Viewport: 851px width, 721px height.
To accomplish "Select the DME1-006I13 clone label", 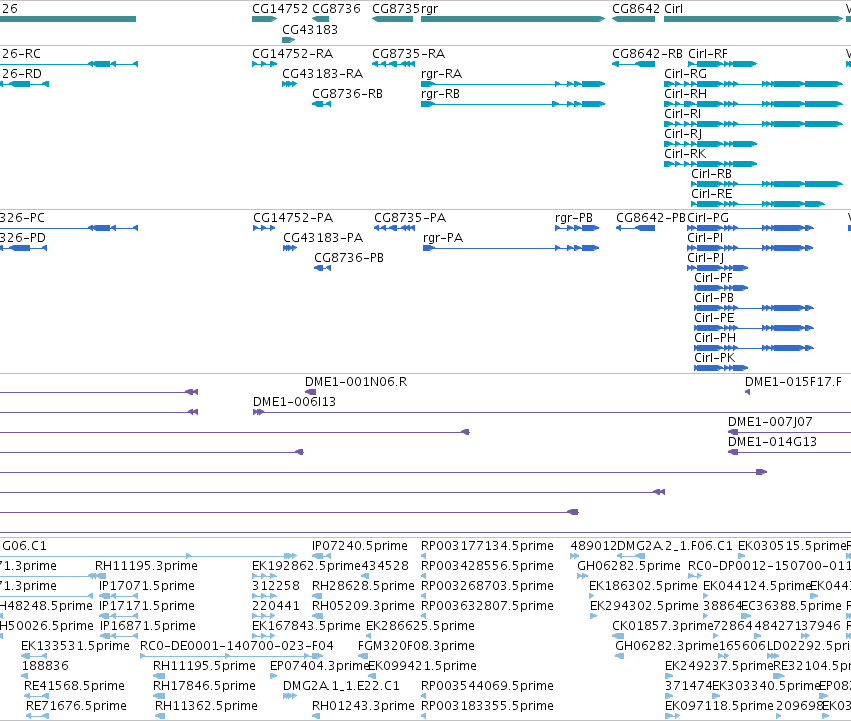I will tap(294, 403).
